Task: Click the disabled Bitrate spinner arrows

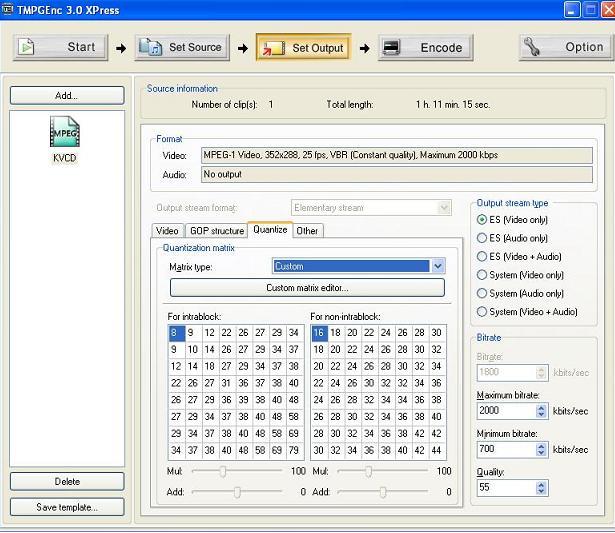Action: click(x=541, y=372)
